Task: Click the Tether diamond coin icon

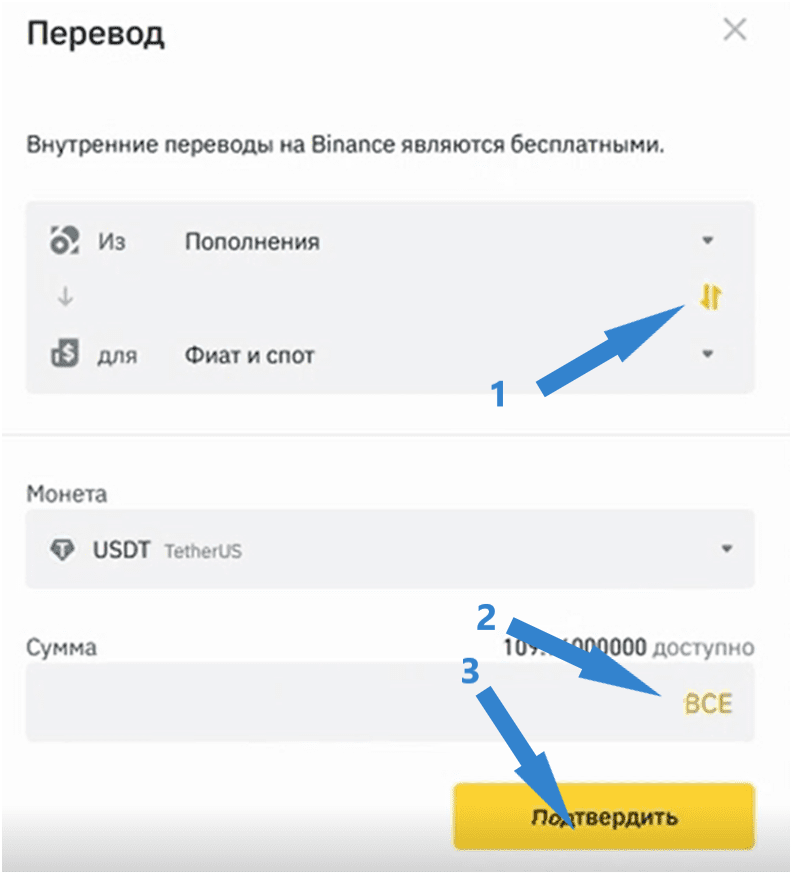Action: pyautogui.click(x=62, y=550)
